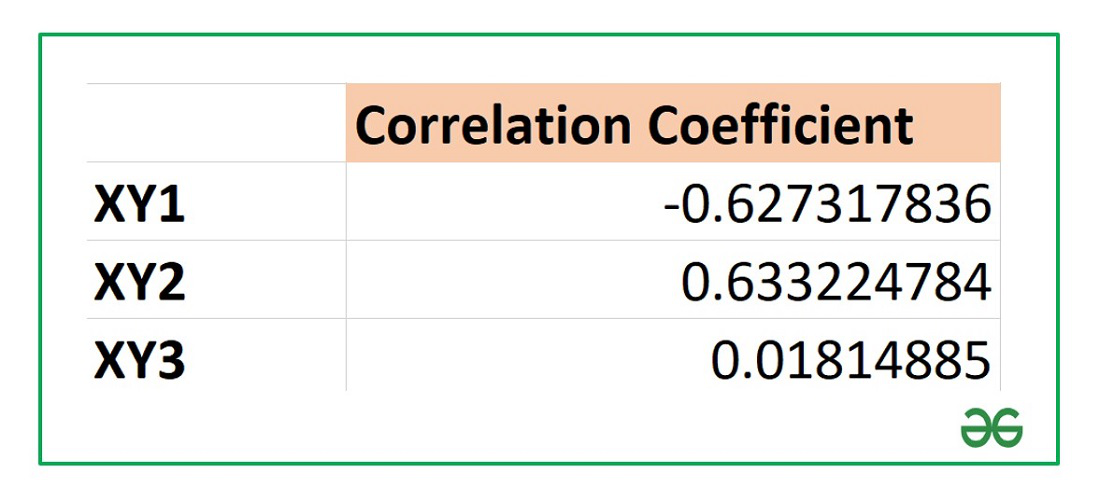This screenshot has height=501, width=1100.
Task: Click the GeeksforGeeks logo
Action: pos(991,427)
